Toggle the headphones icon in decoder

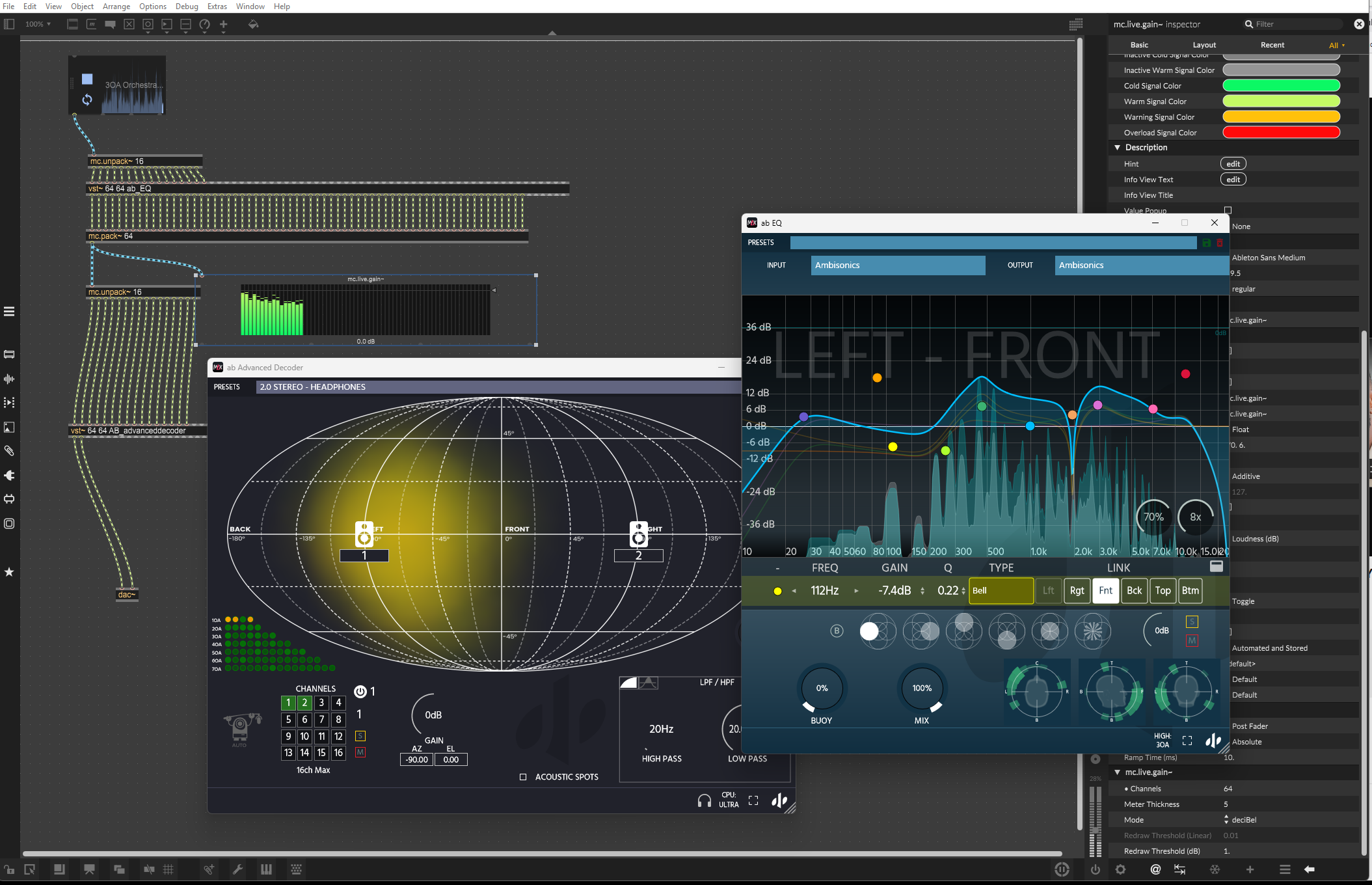pyautogui.click(x=704, y=801)
